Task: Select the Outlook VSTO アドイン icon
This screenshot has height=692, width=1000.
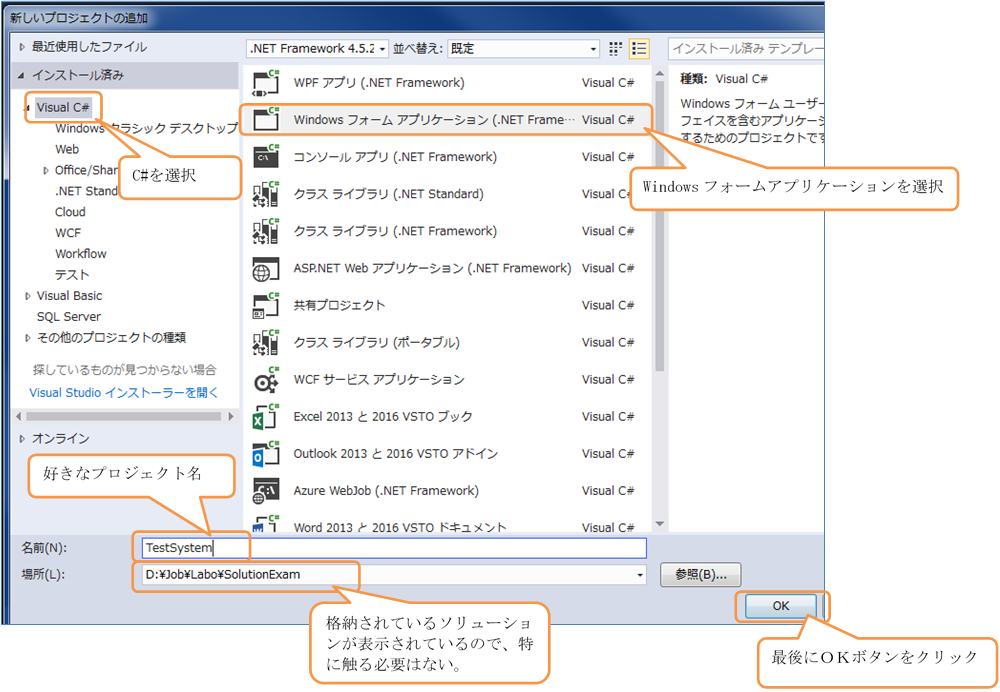Action: pyautogui.click(x=266, y=454)
